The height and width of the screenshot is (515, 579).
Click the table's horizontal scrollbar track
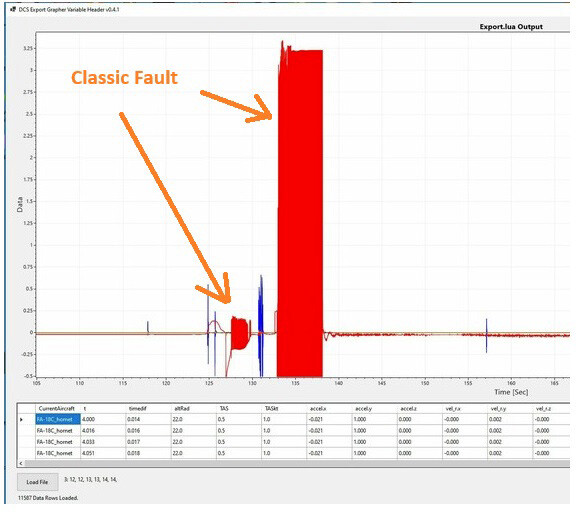[x=297, y=463]
